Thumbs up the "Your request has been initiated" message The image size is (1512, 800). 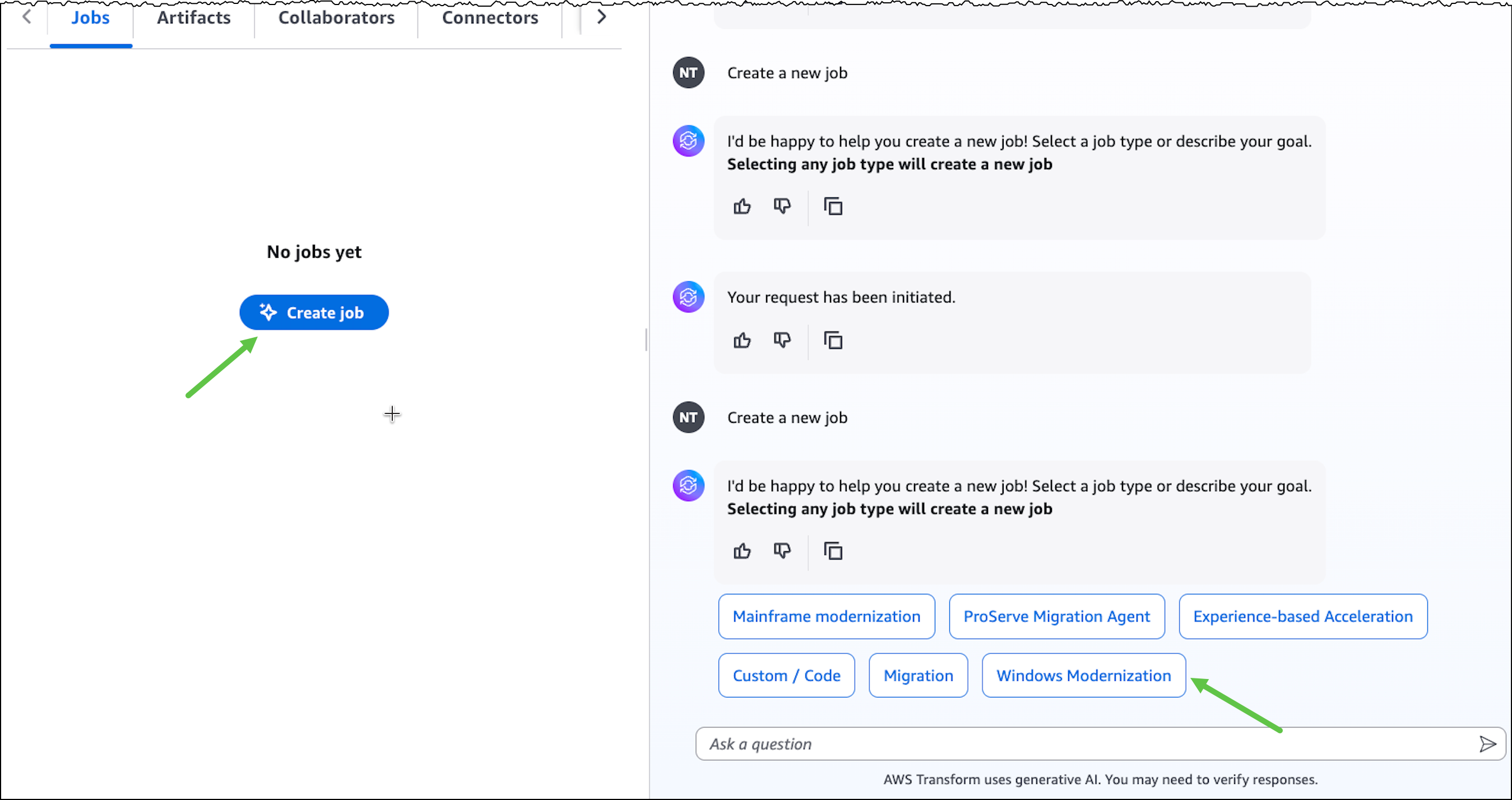742,341
